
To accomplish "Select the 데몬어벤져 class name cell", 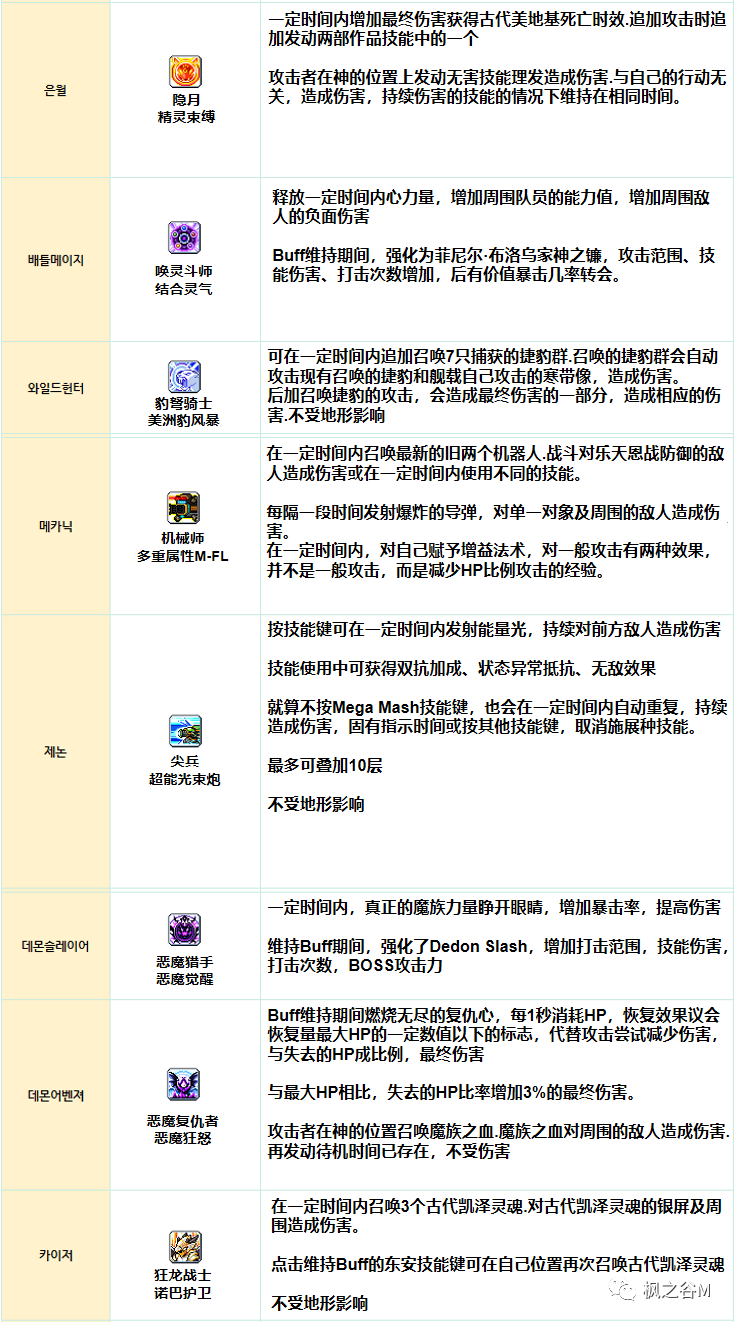I will coord(56,1095).
